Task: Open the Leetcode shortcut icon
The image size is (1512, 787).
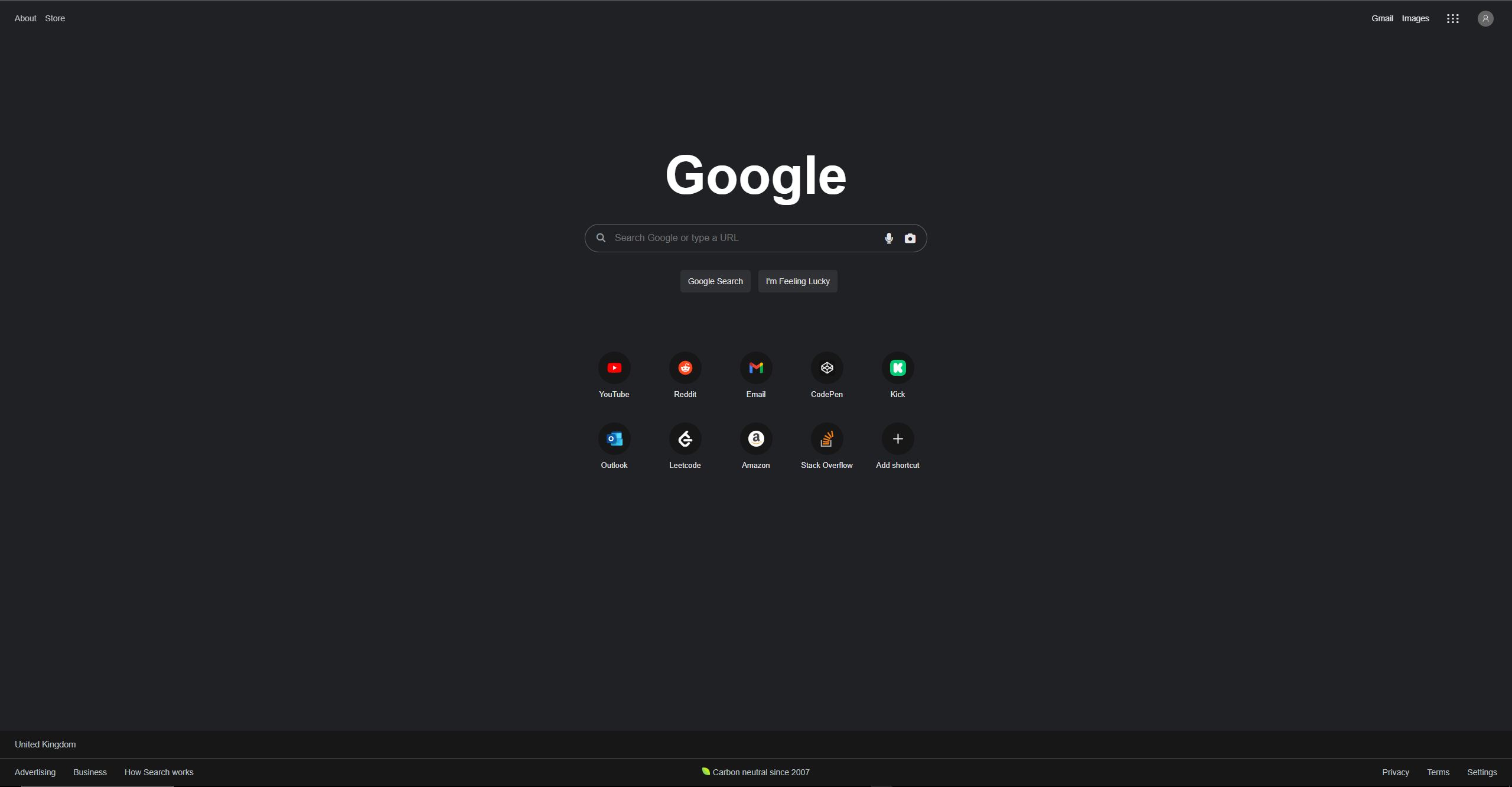Action: (685, 439)
